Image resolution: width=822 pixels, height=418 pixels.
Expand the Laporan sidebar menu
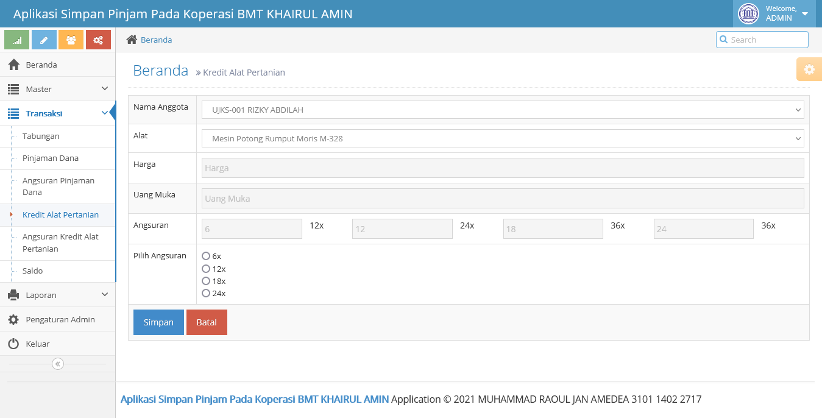(58, 295)
